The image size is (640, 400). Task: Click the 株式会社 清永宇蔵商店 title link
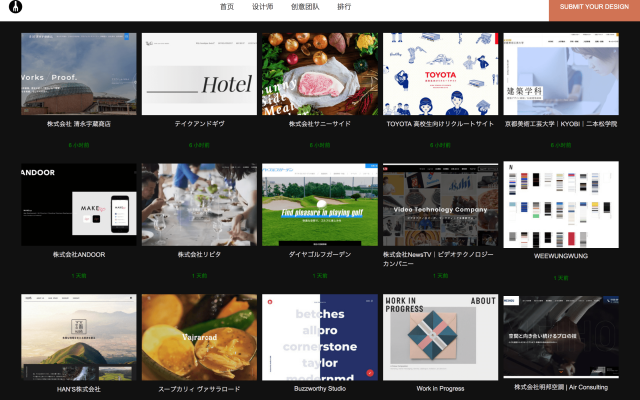click(79, 124)
